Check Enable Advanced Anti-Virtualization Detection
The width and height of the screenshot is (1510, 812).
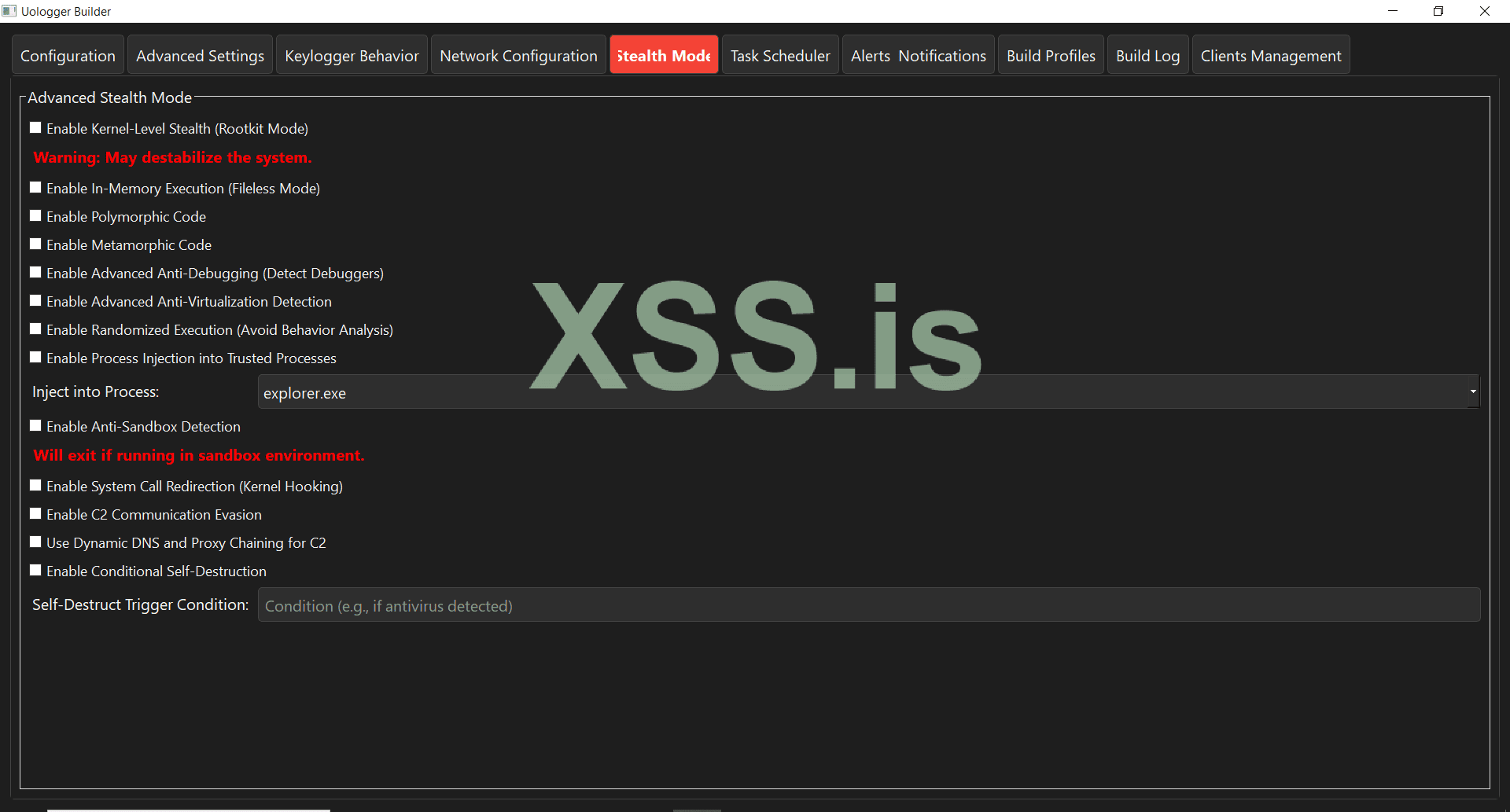[35, 300]
